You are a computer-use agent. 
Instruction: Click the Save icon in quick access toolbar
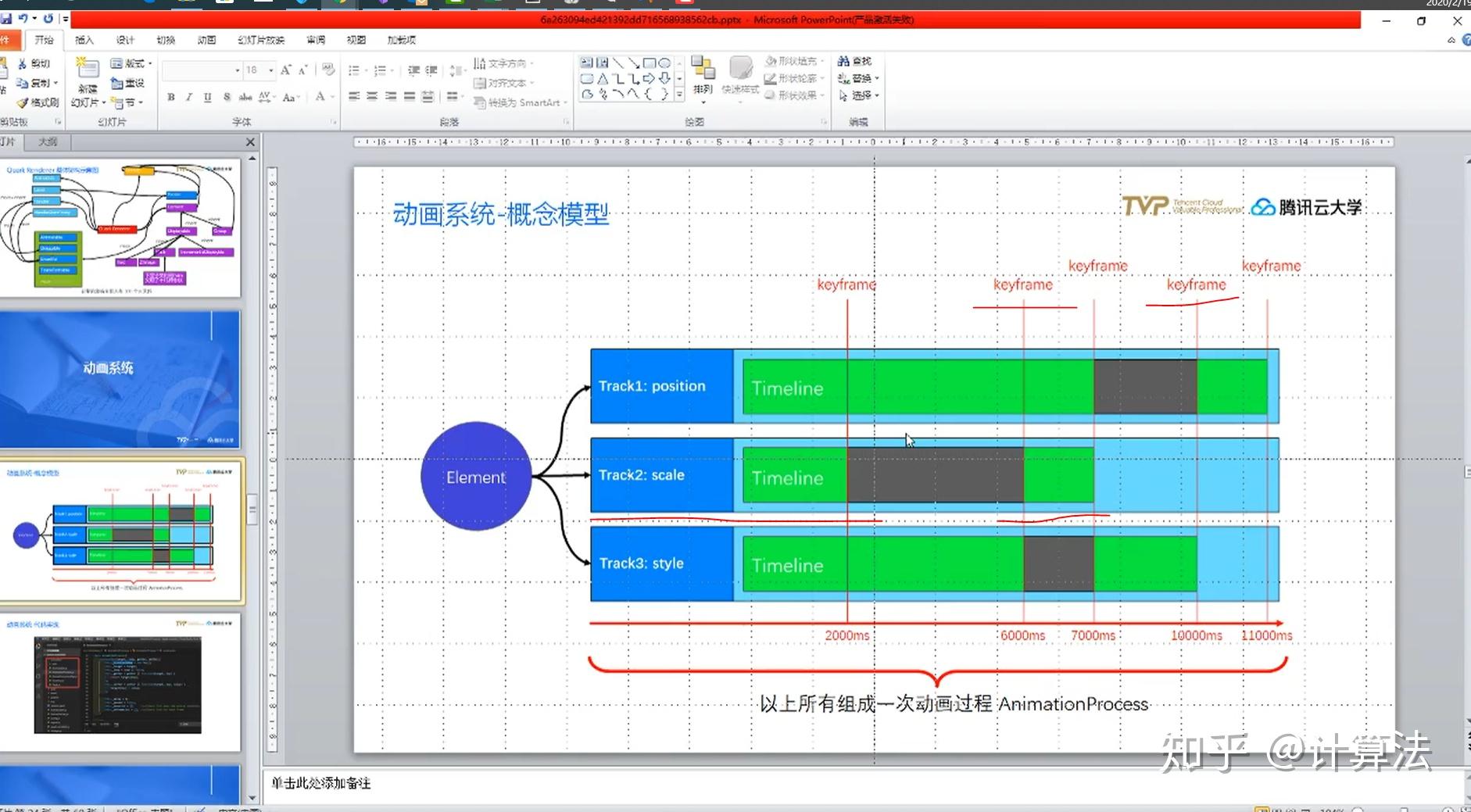tap(6, 18)
